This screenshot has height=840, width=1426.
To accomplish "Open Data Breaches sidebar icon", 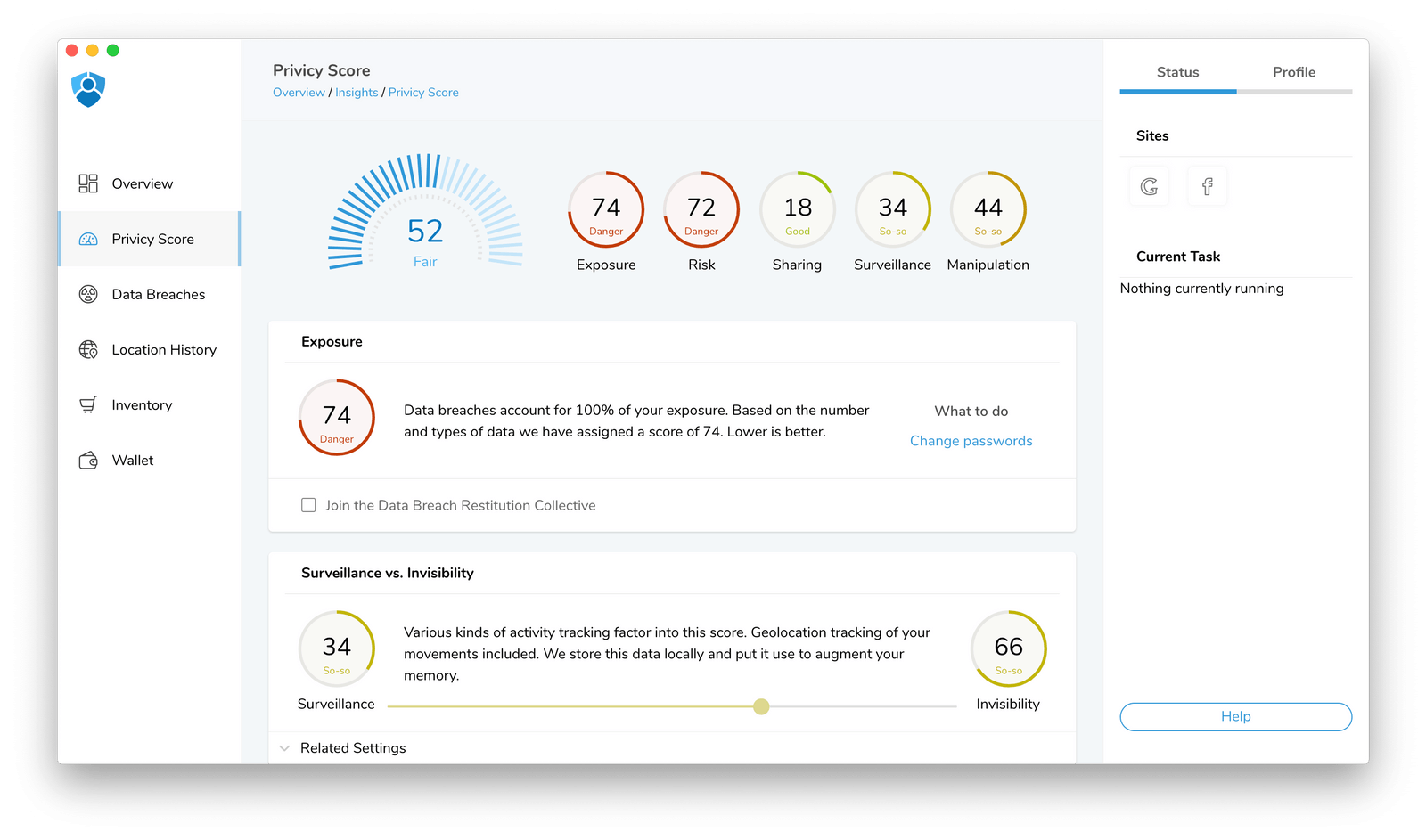I will pyautogui.click(x=88, y=294).
